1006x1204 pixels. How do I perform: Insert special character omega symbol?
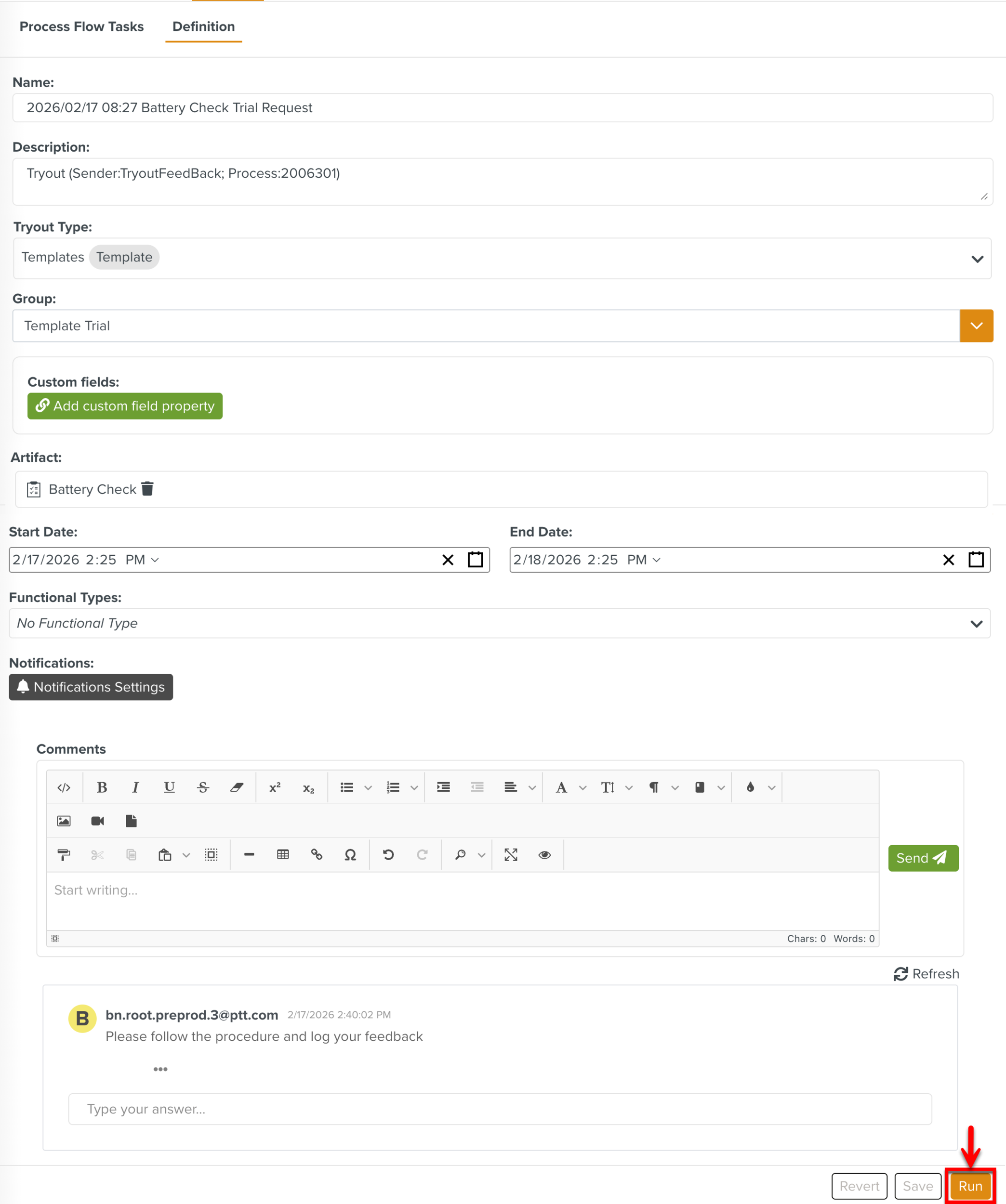350,855
